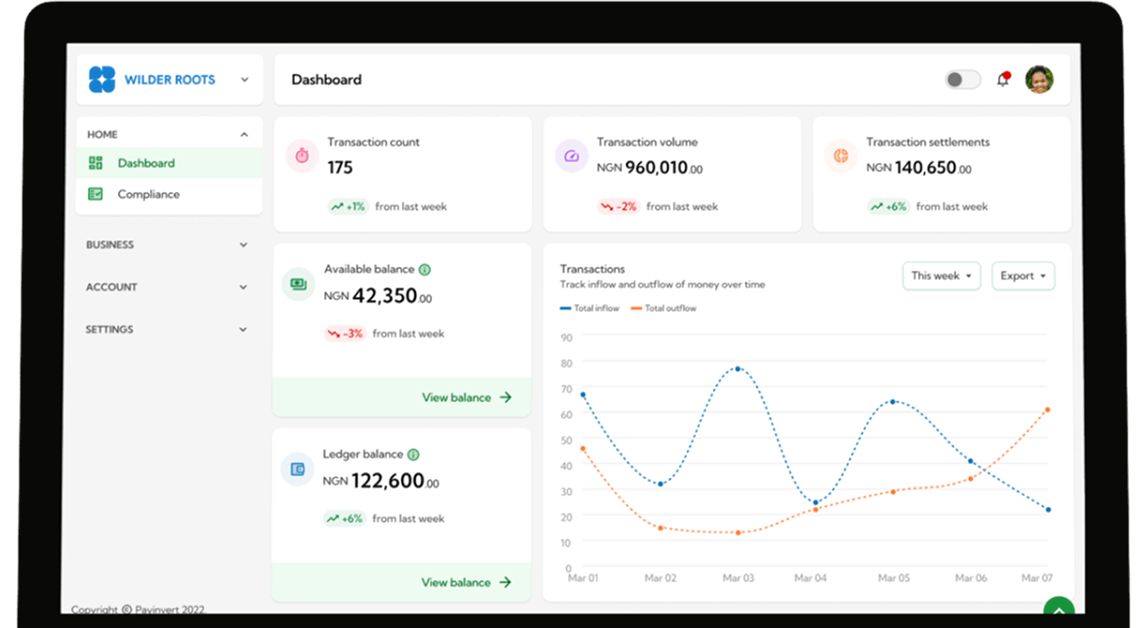Flip the toggle switch in the top bar
The width and height of the screenshot is (1144, 628).
coord(962,78)
